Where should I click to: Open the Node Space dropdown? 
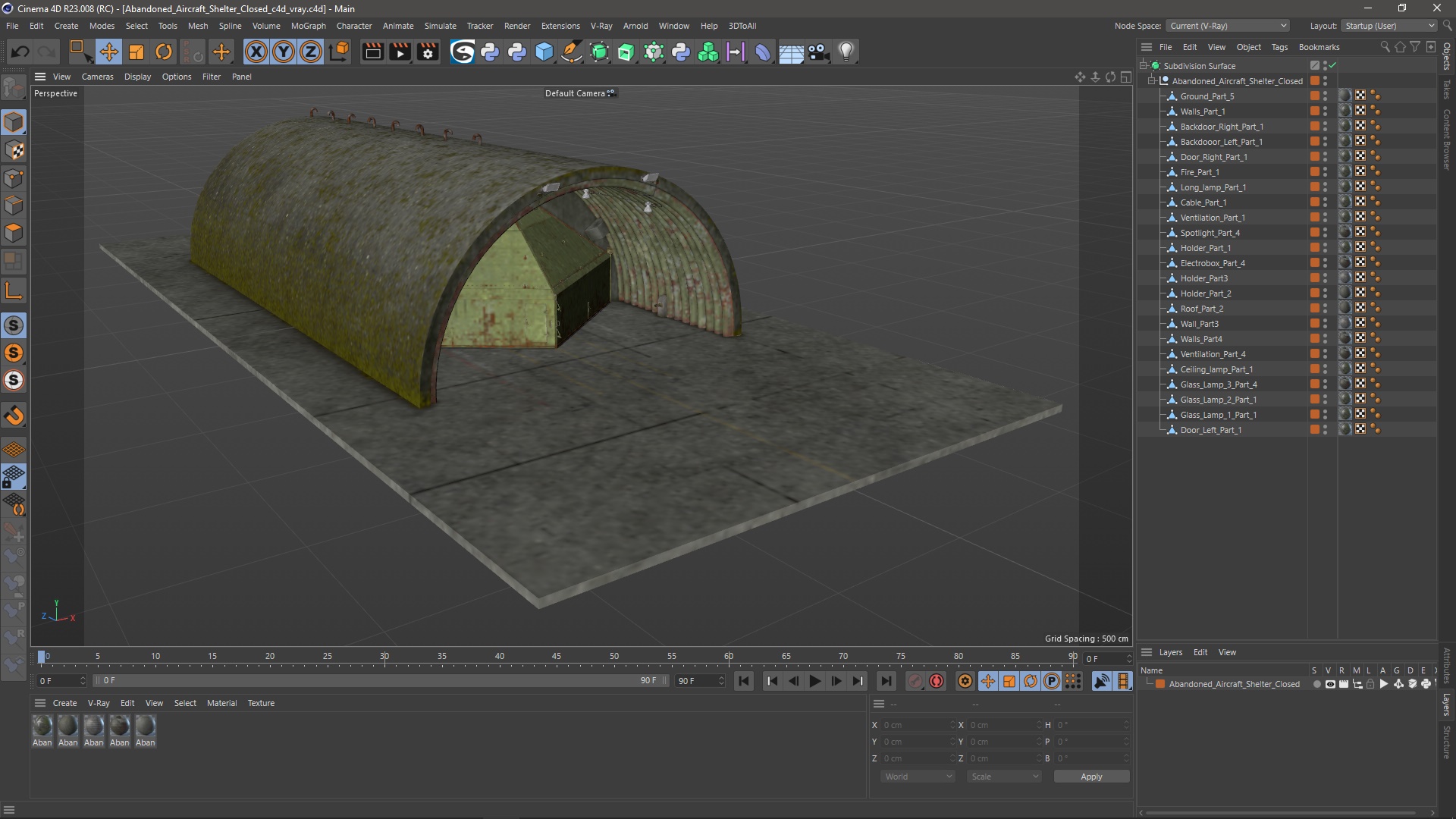coord(1227,26)
